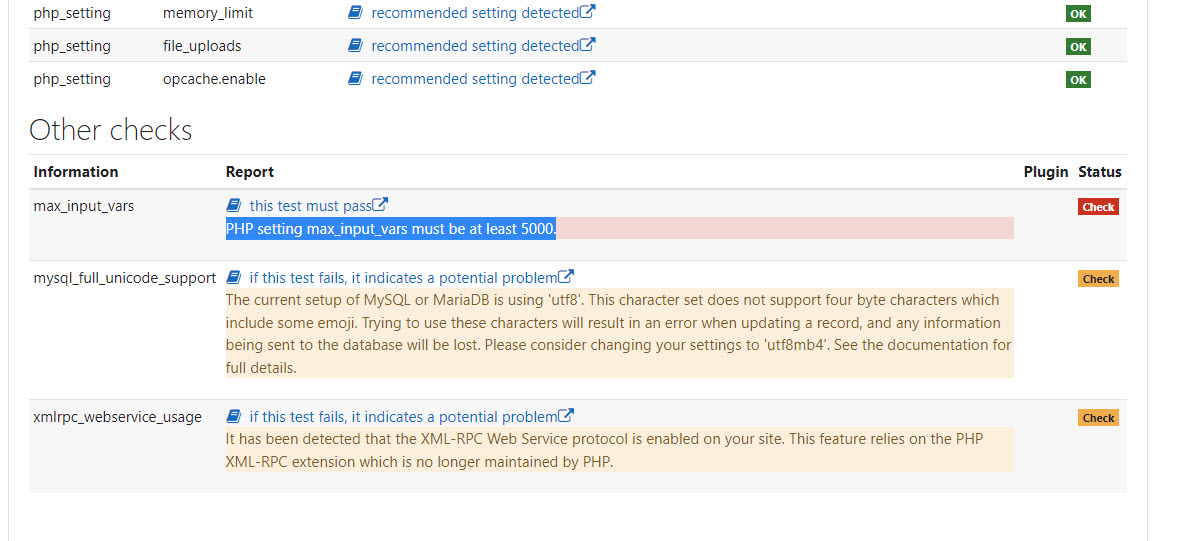The height and width of the screenshot is (541, 1200).
Task: Click the 'Other checks' heading
Action: pos(110,130)
